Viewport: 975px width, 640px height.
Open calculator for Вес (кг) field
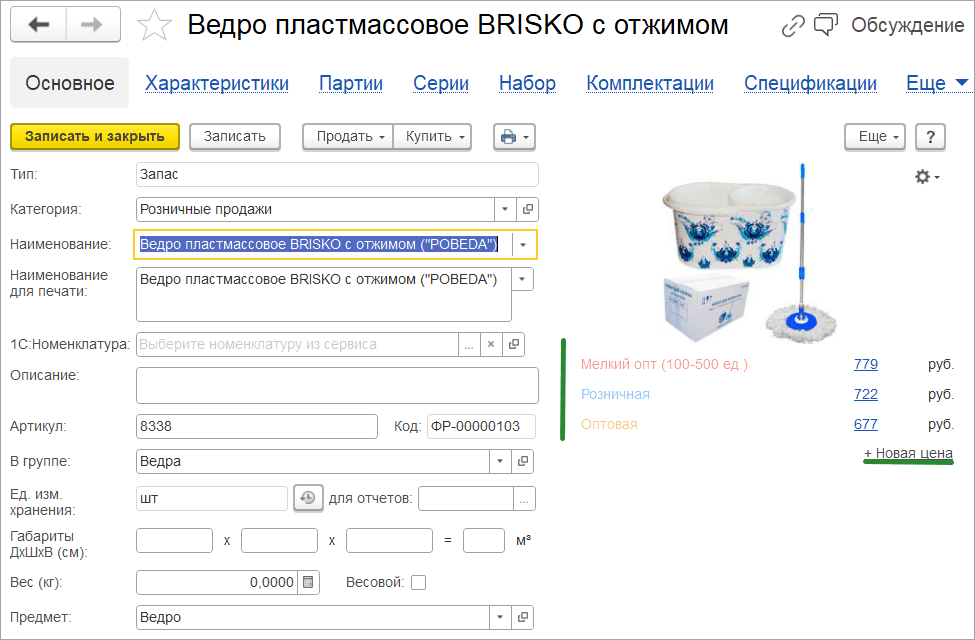click(x=308, y=583)
